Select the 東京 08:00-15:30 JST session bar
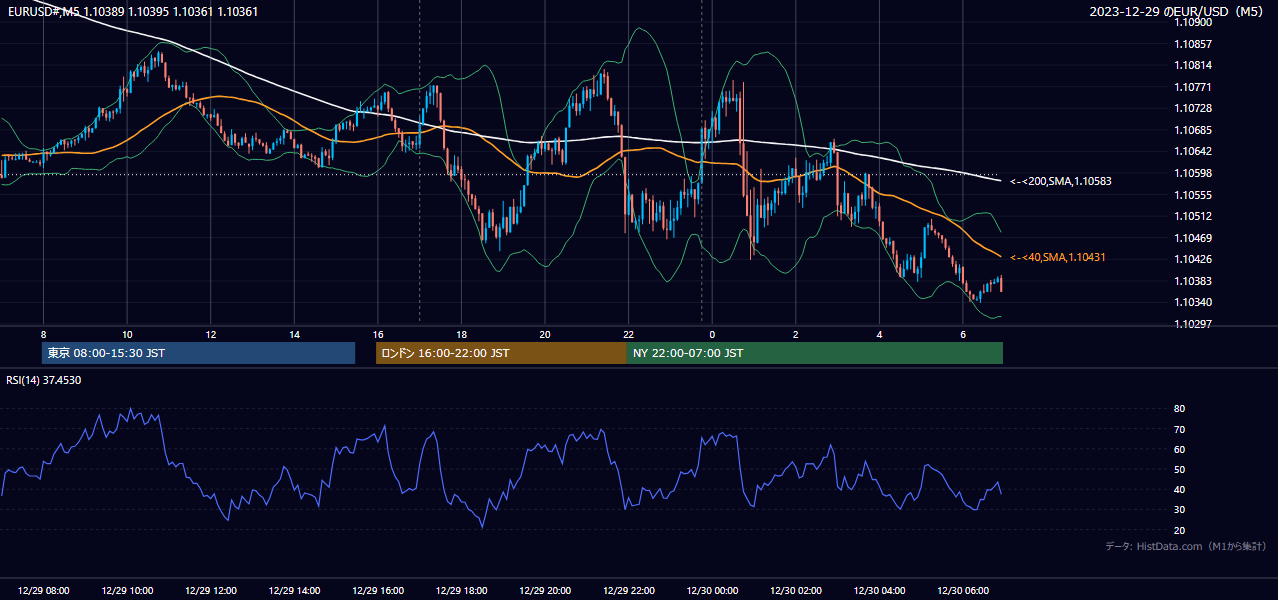This screenshot has height=600, width=1278. [x=199, y=353]
